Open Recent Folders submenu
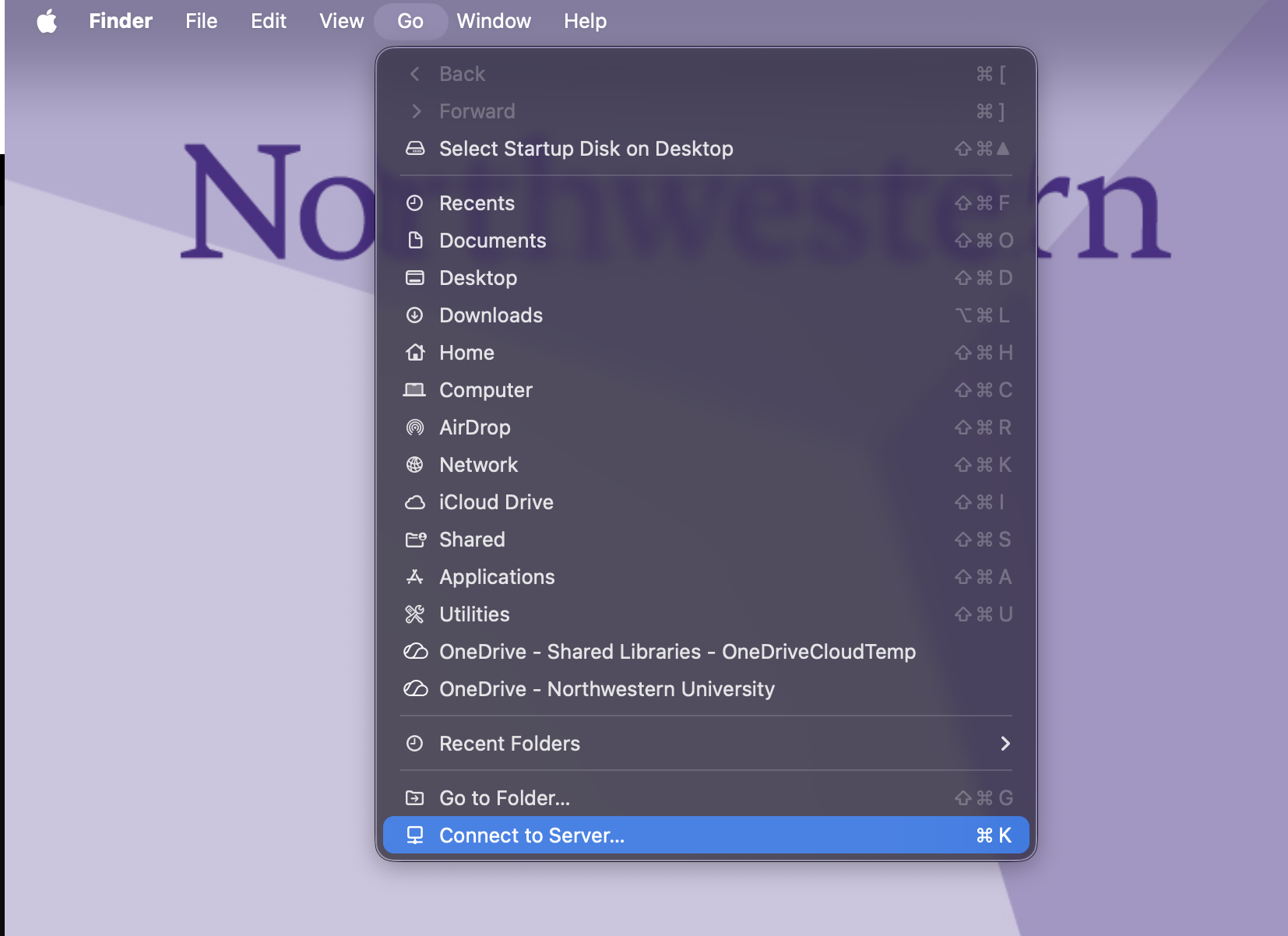The height and width of the screenshot is (936, 1288). pyautogui.click(x=509, y=744)
